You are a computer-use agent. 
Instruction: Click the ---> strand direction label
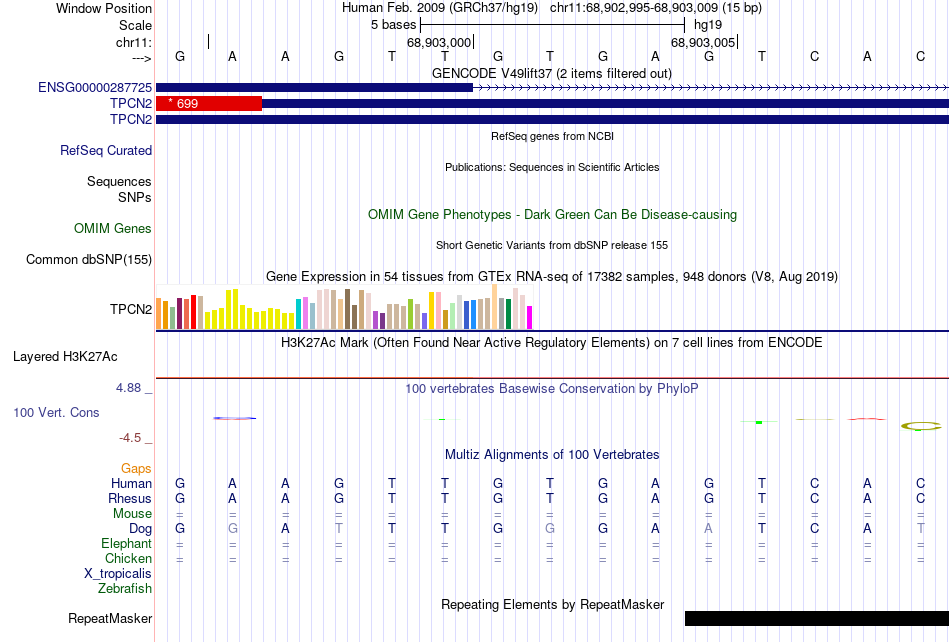pos(142,58)
